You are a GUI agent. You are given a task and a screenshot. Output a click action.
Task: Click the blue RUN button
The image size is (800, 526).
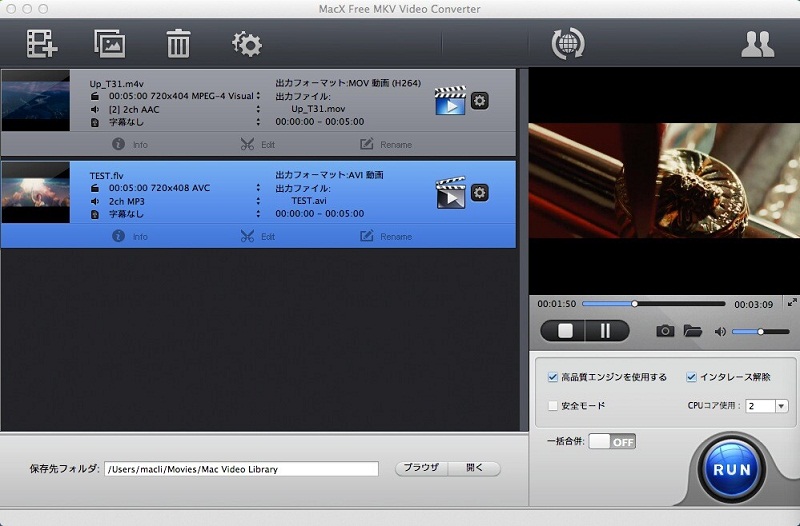tap(732, 469)
